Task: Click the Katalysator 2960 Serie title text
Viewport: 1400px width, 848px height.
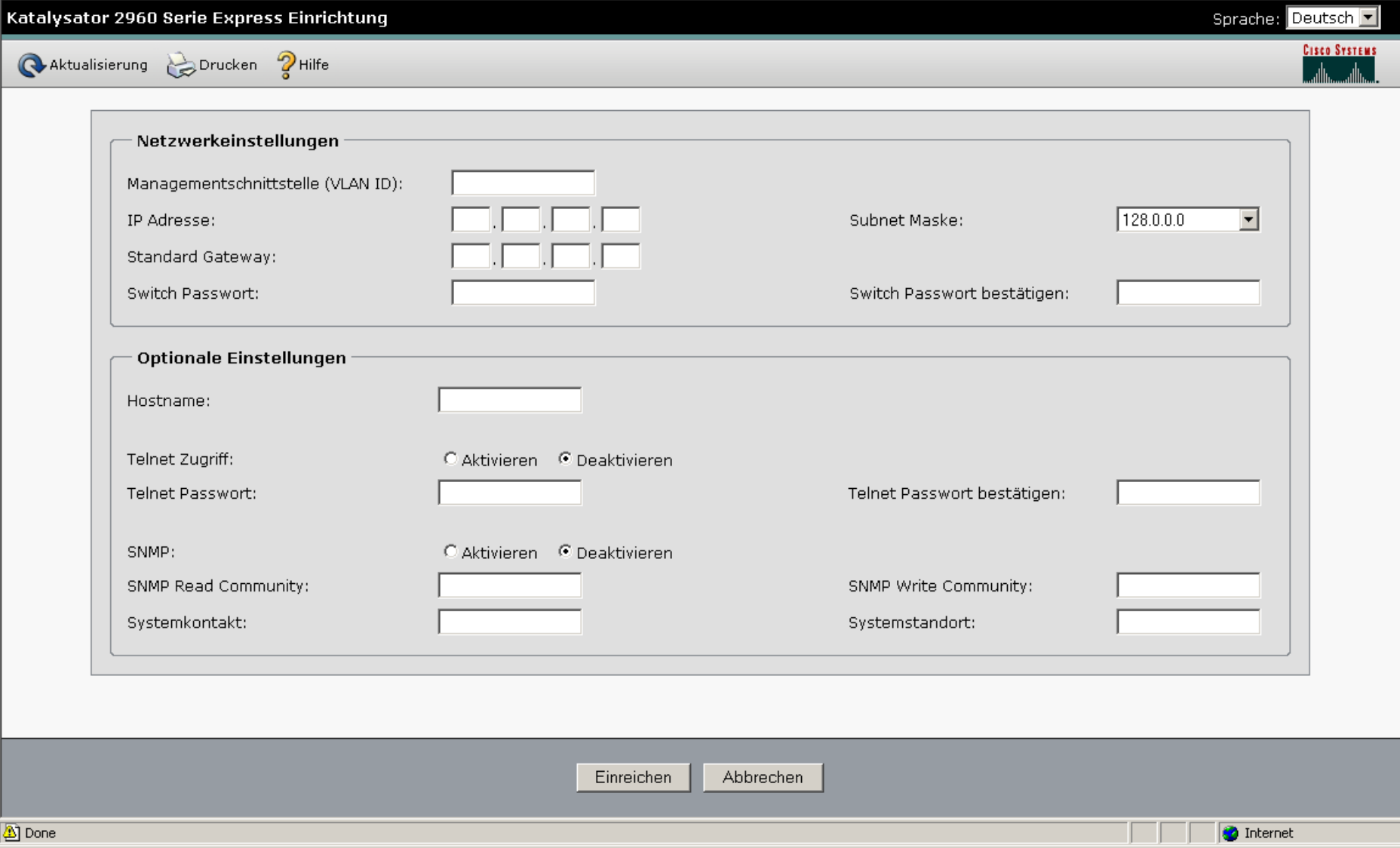Action: coord(197,18)
